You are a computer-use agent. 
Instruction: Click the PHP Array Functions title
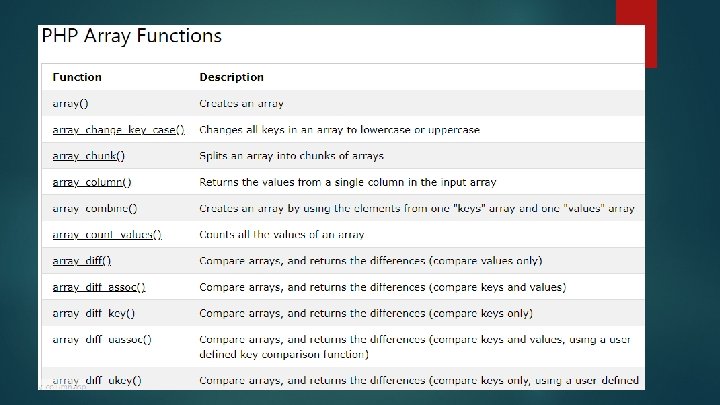[131, 36]
